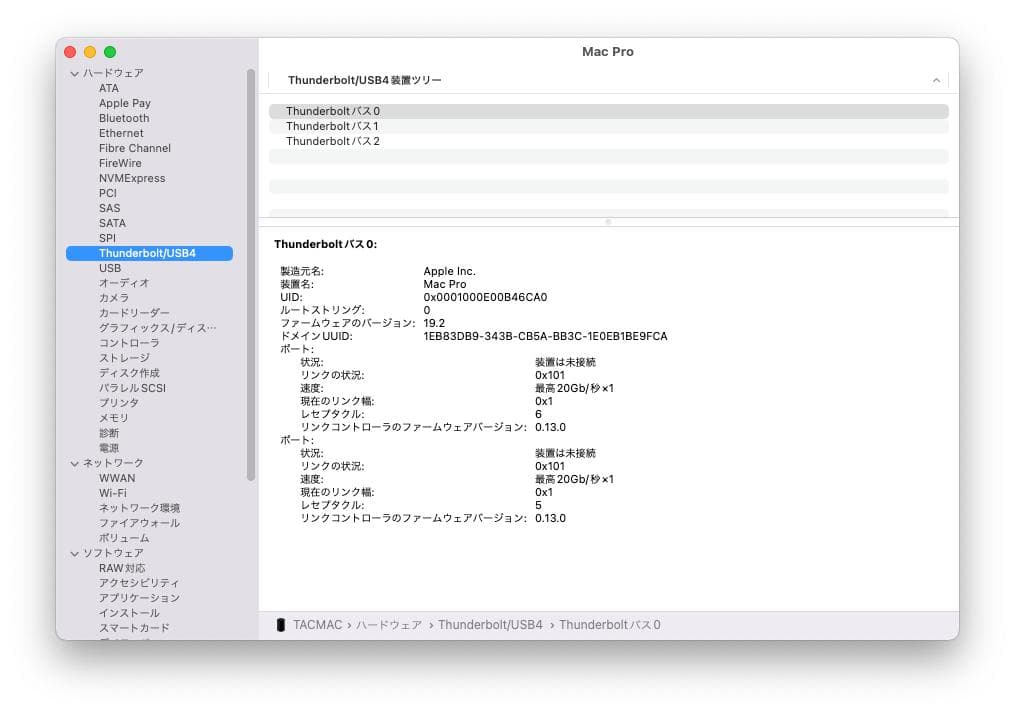Collapse the Thunderbolt/USB4装置ツリー panel
The width and height of the screenshot is (1015, 714).
936,80
